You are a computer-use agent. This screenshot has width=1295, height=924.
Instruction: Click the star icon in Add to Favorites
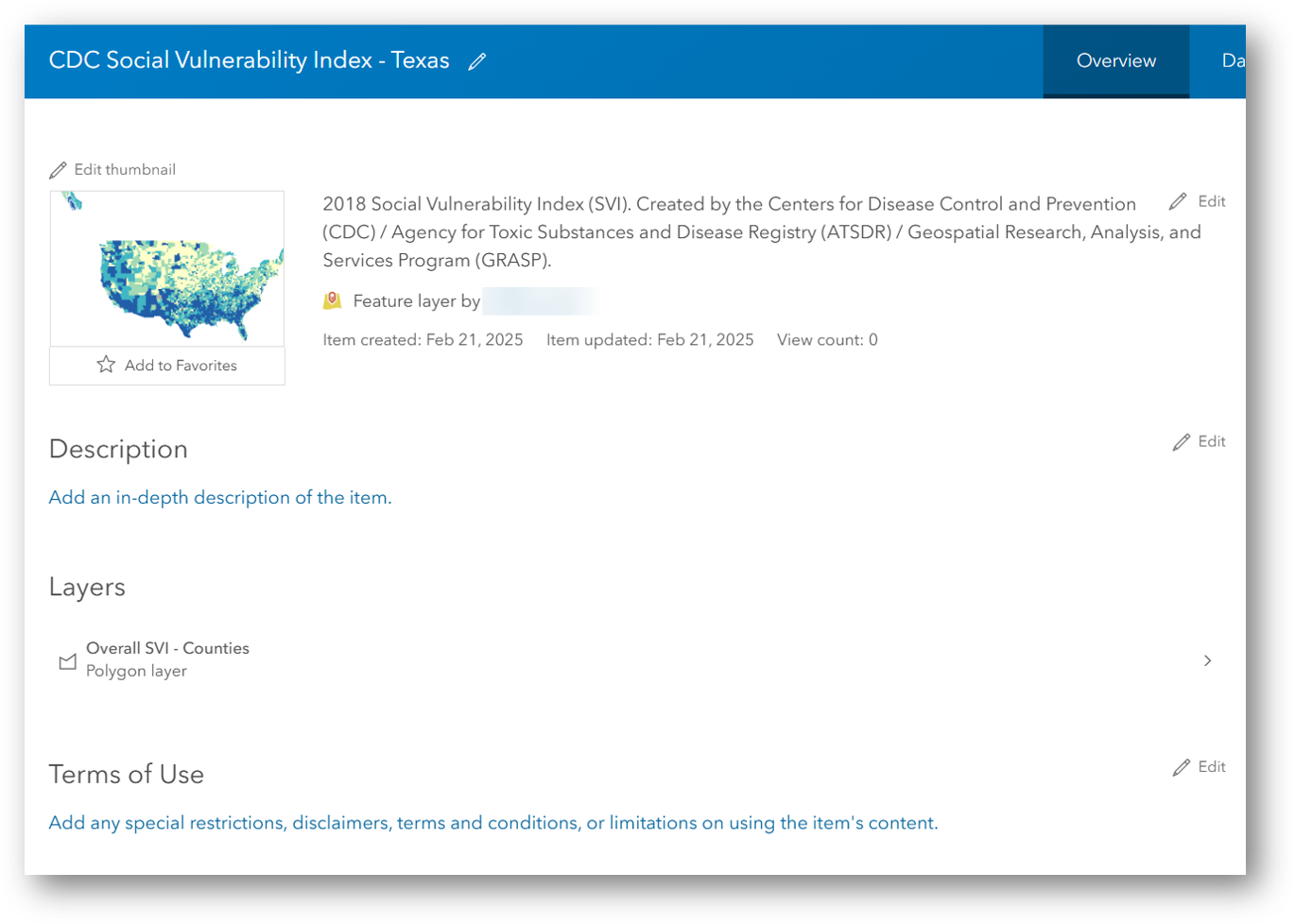click(106, 365)
